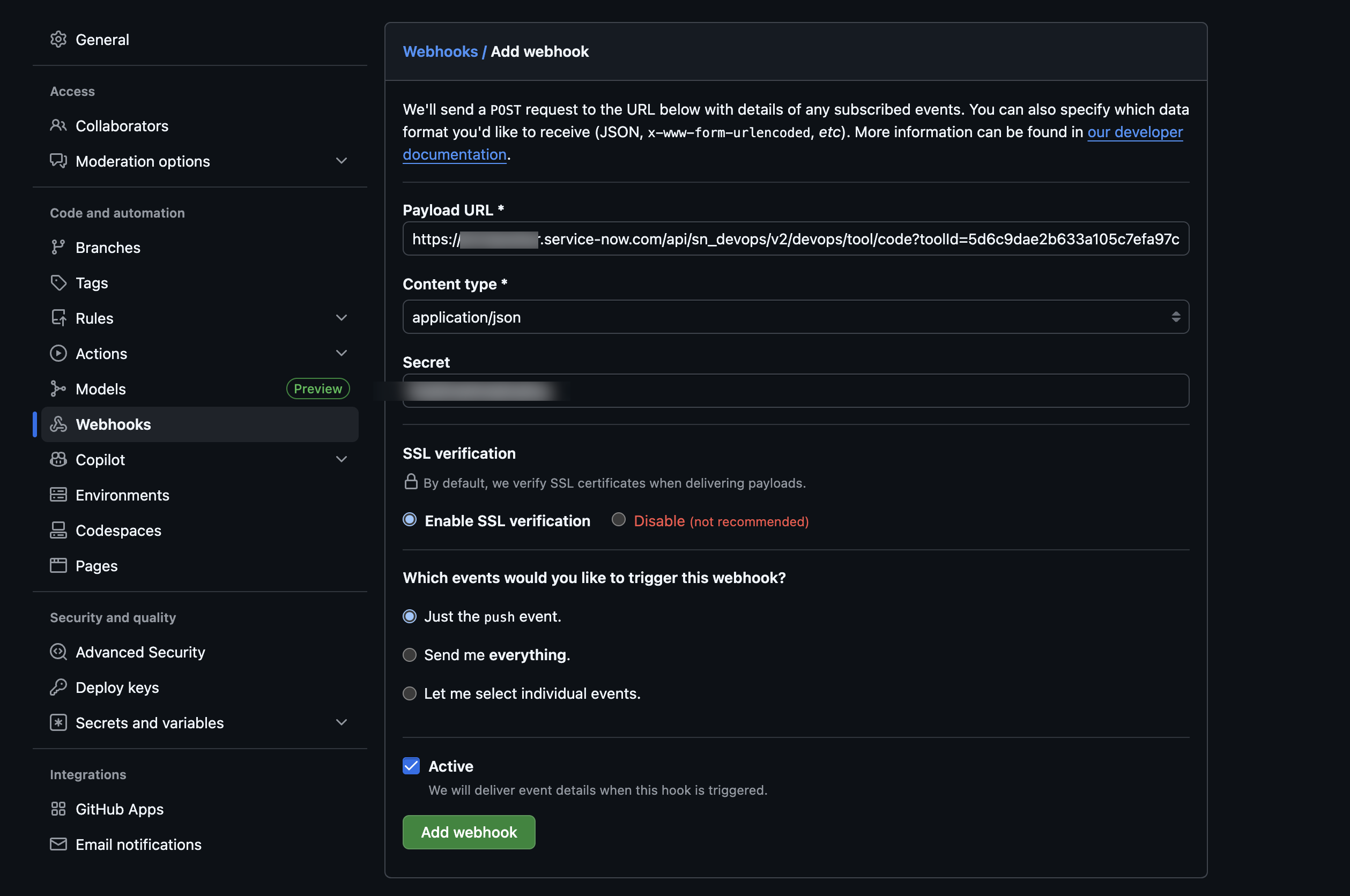Screen dimensions: 1350x896
Task: Expand the Rules section chevron
Action: click(342, 318)
